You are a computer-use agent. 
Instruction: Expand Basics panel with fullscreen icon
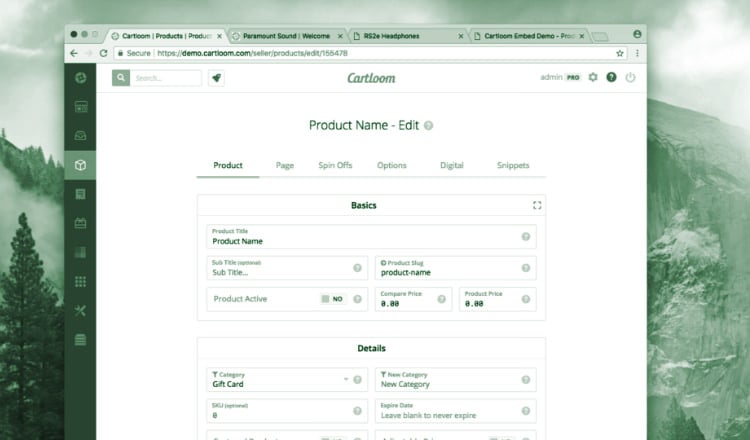tap(537, 205)
